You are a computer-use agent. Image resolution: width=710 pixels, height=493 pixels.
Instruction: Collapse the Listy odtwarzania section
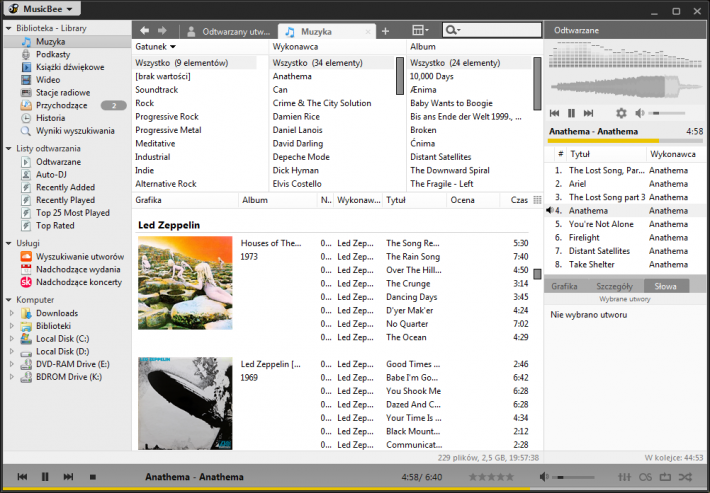coord(8,148)
